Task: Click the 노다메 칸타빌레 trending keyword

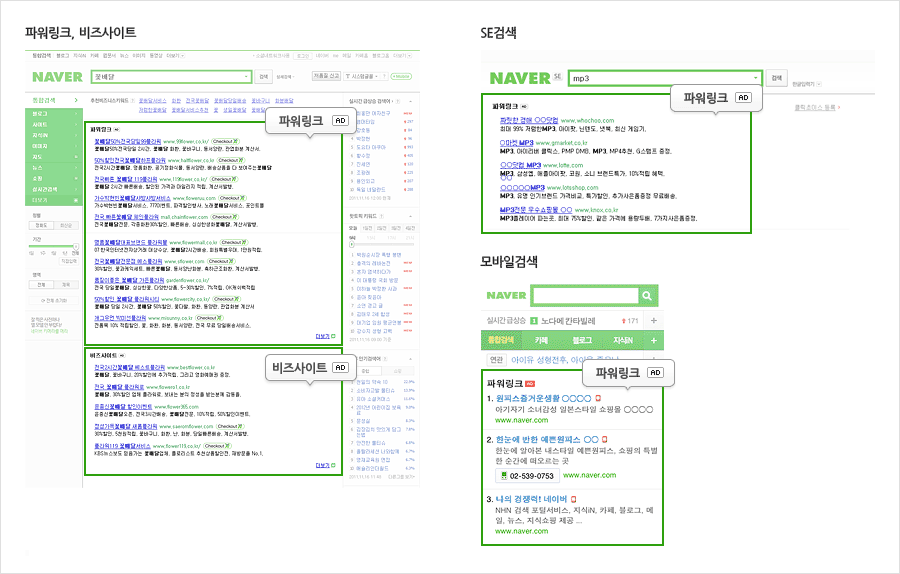Action: (x=568, y=321)
